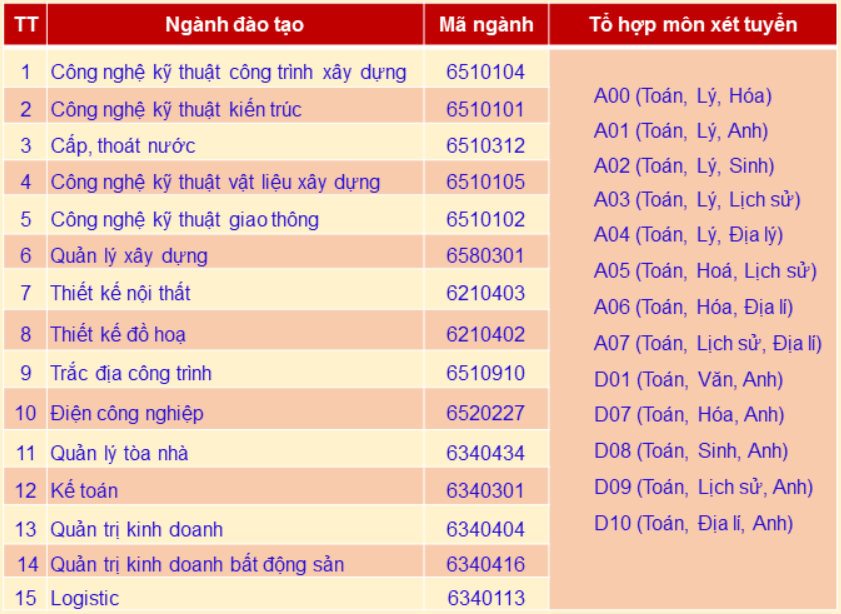841x614 pixels.
Task: Click major code 6340404
Action: point(485,530)
